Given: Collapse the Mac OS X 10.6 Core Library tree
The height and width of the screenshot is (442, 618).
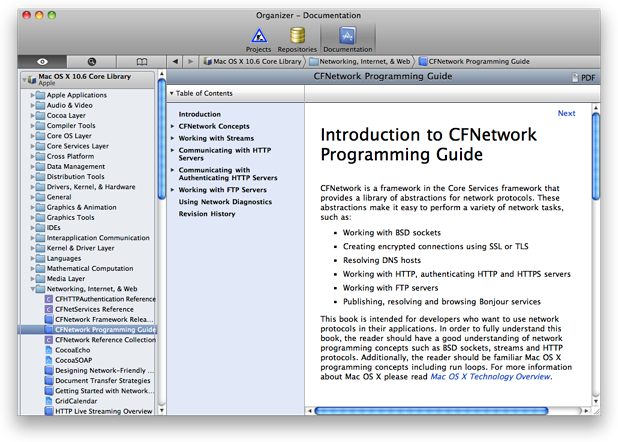Looking at the screenshot, I should [x=24, y=80].
